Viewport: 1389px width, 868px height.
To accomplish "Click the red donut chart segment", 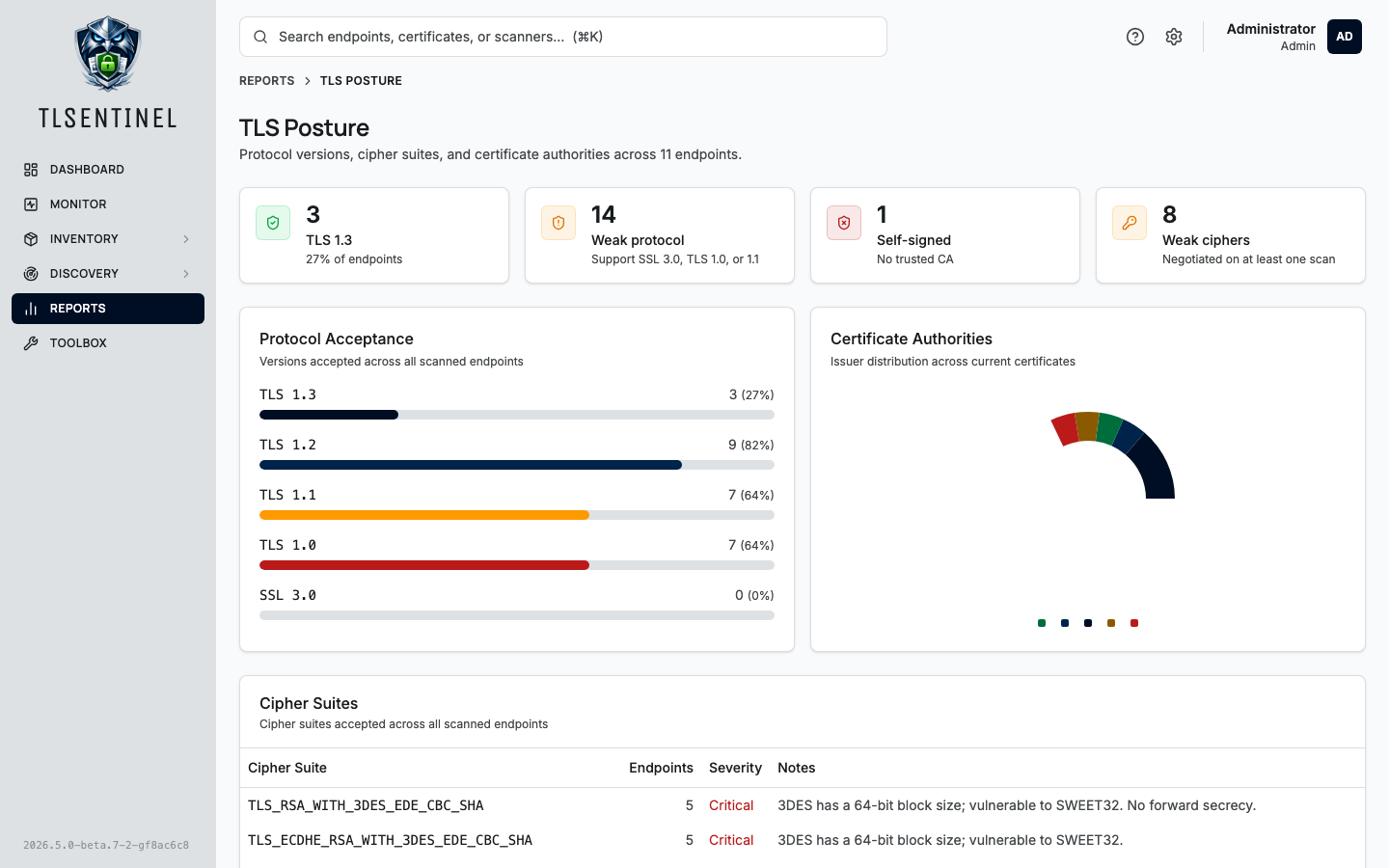I will click(1065, 429).
